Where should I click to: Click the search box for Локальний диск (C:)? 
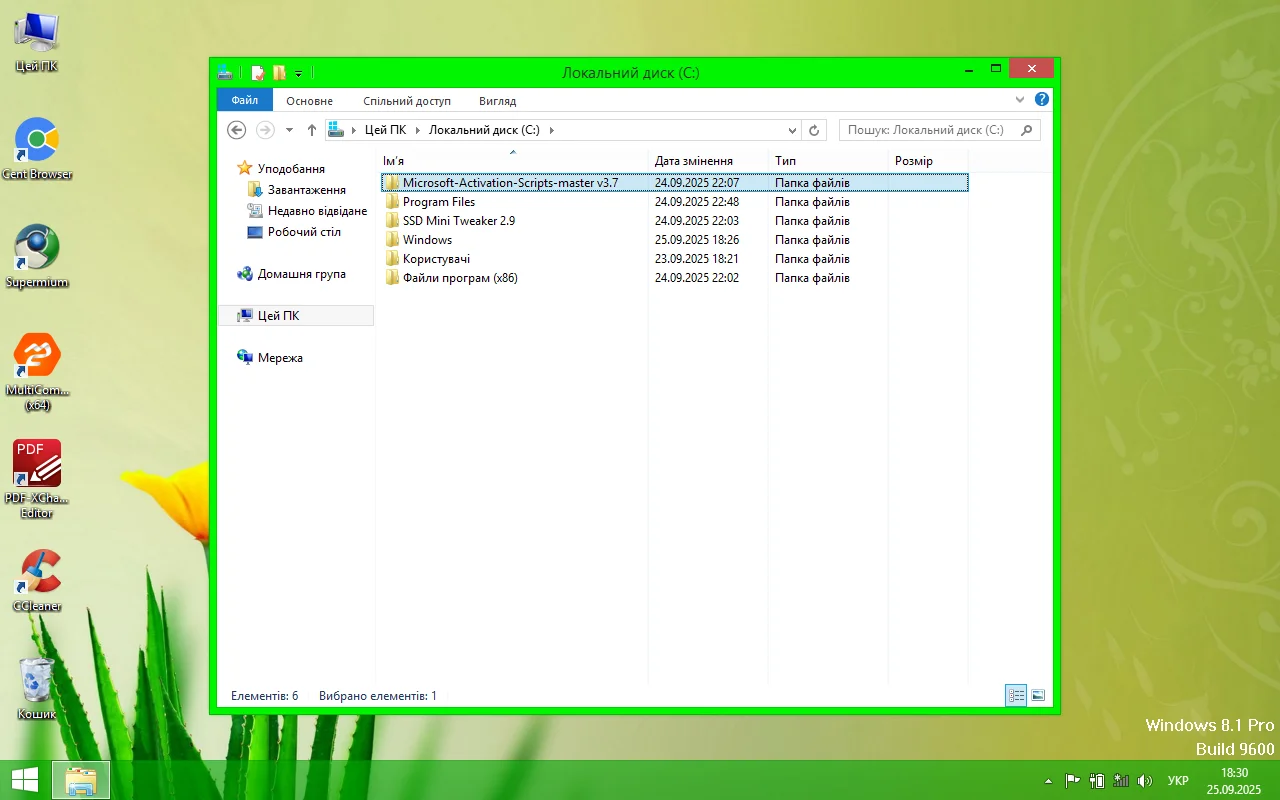pos(926,130)
